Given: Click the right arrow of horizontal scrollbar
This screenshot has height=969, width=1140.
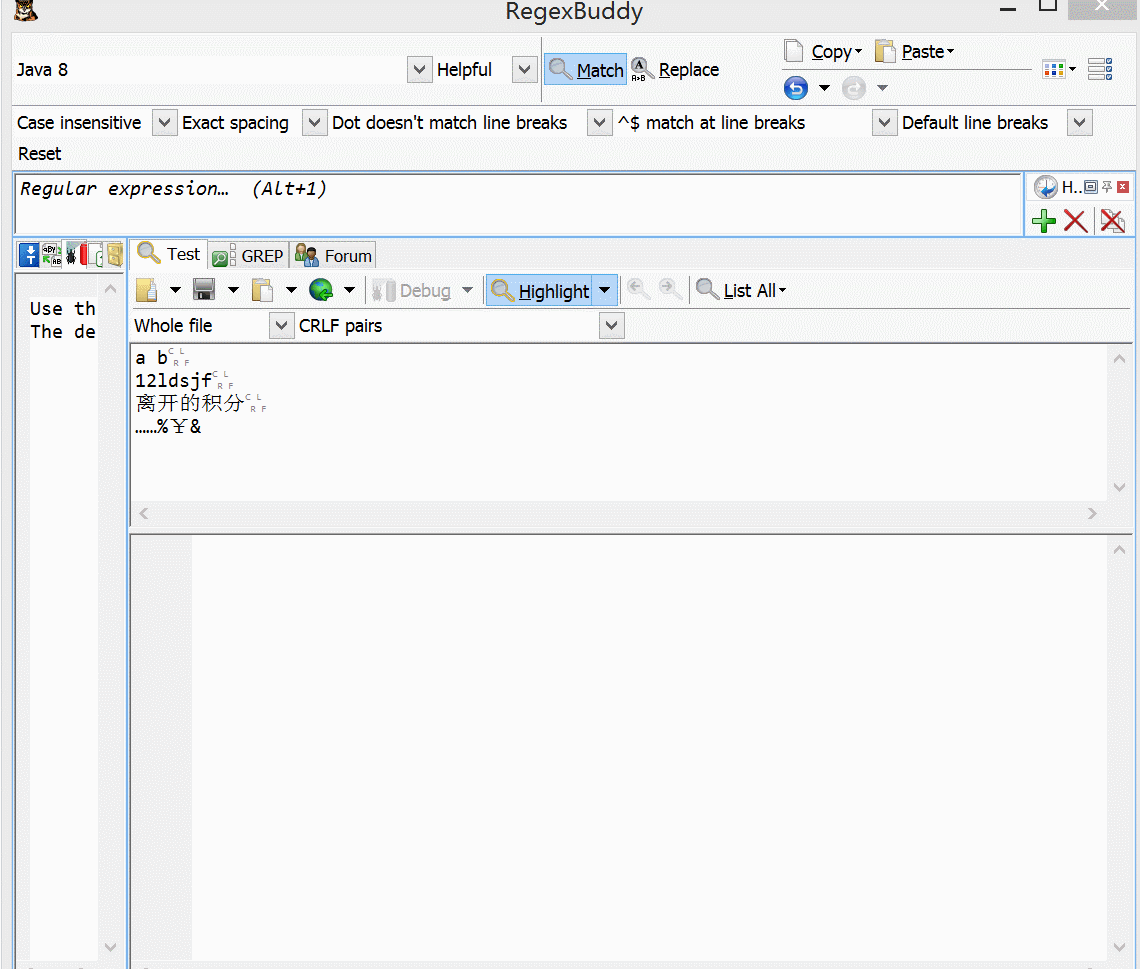Looking at the screenshot, I should (x=1091, y=514).
